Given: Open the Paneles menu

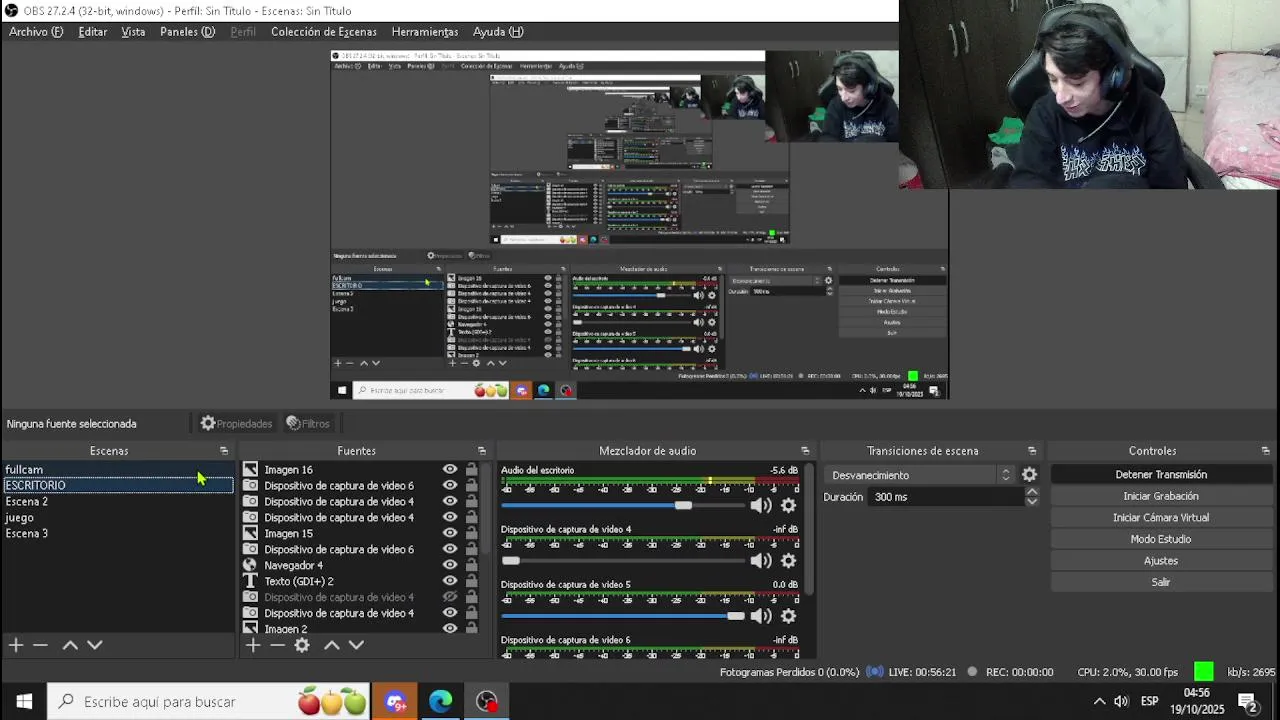Looking at the screenshot, I should click(x=187, y=32).
